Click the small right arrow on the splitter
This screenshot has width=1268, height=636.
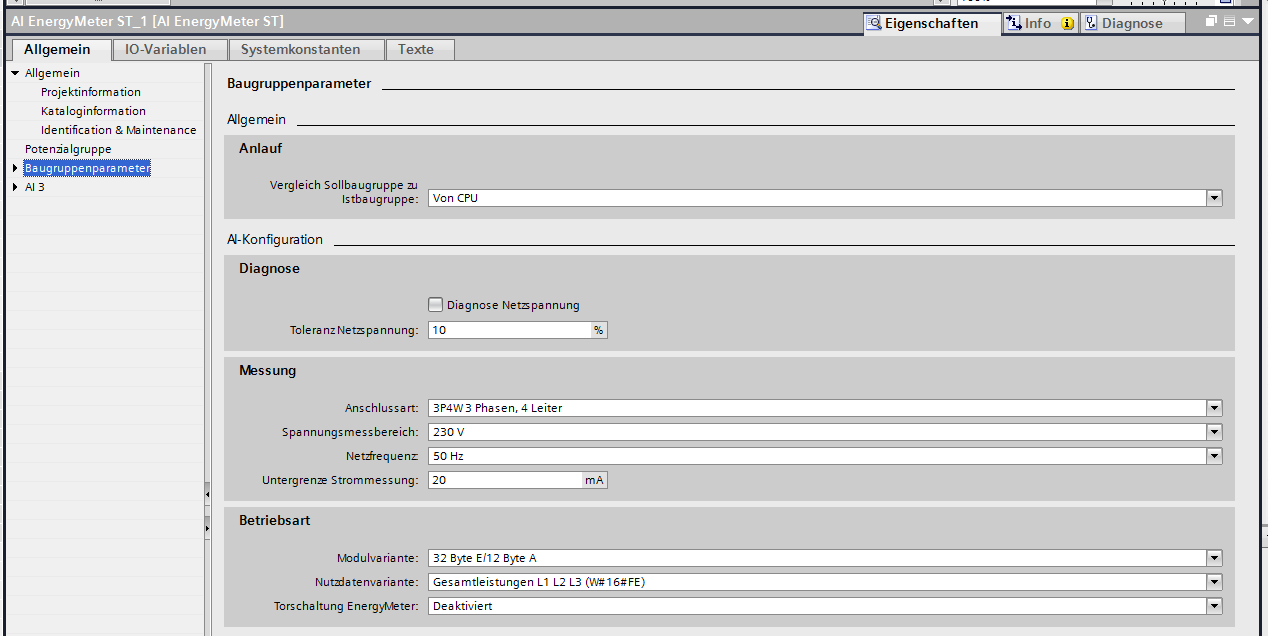[207, 527]
